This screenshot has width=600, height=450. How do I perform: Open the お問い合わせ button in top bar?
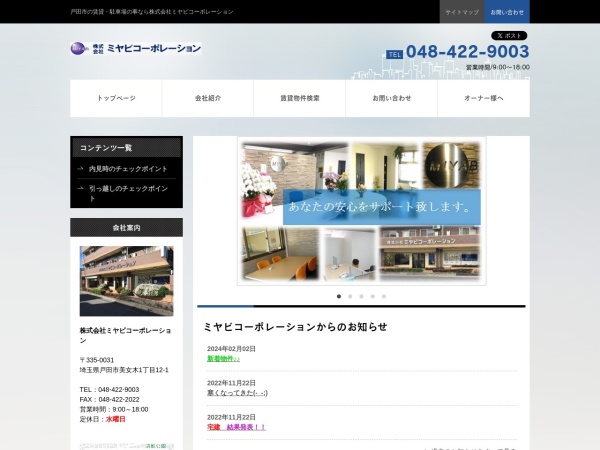click(x=507, y=12)
